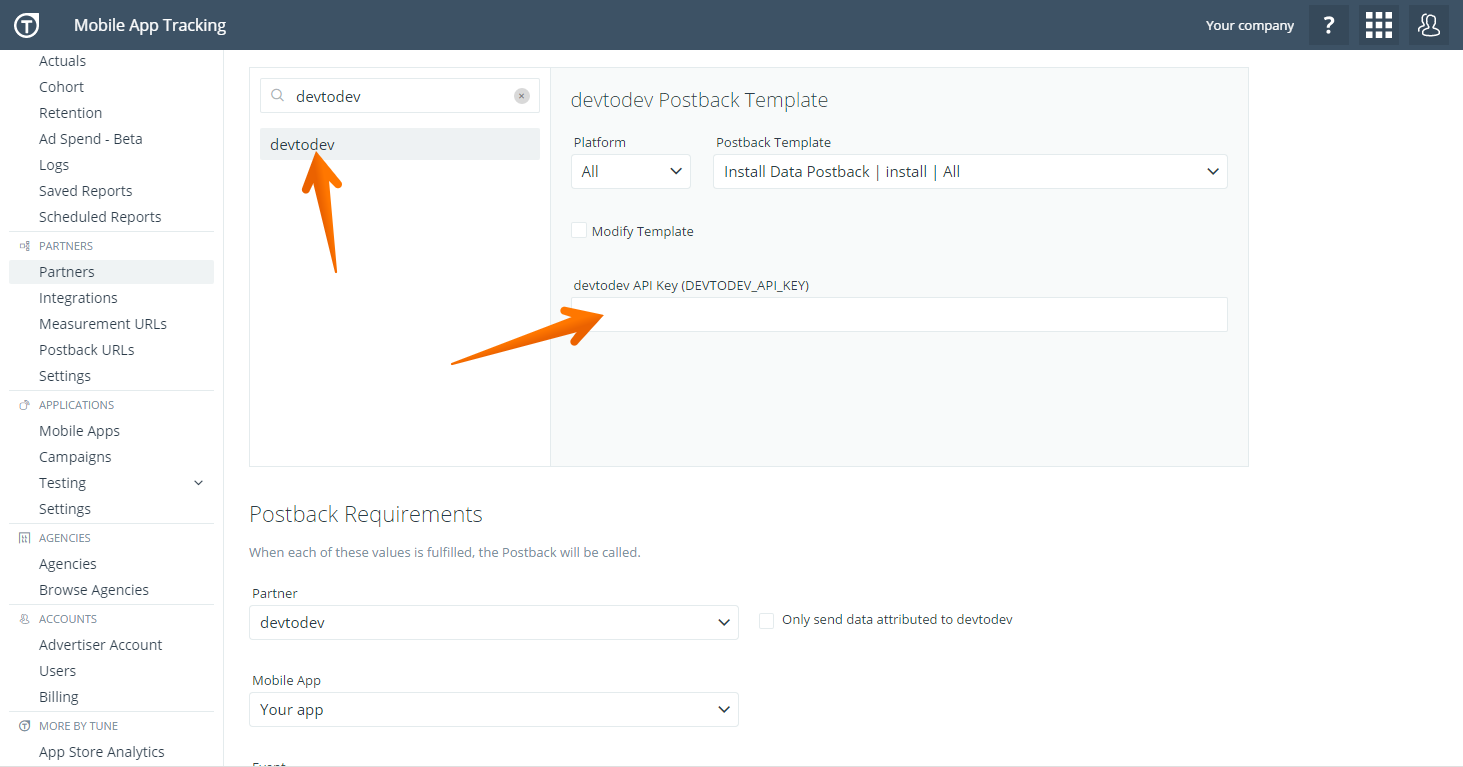Go to Measurement URLs in sidebar
Viewport: 1463px width, 767px height.
tap(102, 324)
